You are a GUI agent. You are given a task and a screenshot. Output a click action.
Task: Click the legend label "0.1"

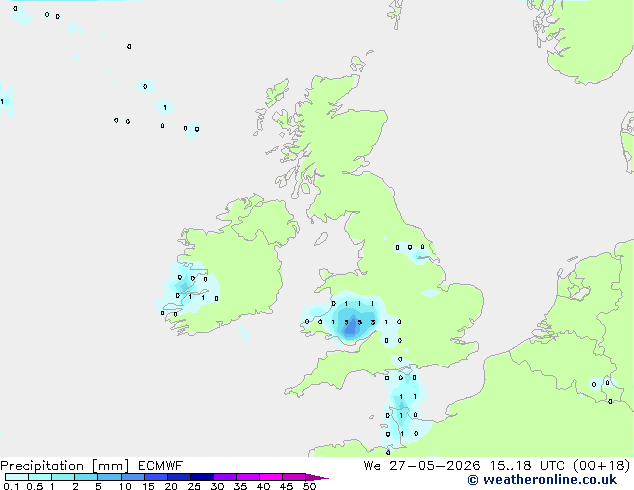point(11,486)
